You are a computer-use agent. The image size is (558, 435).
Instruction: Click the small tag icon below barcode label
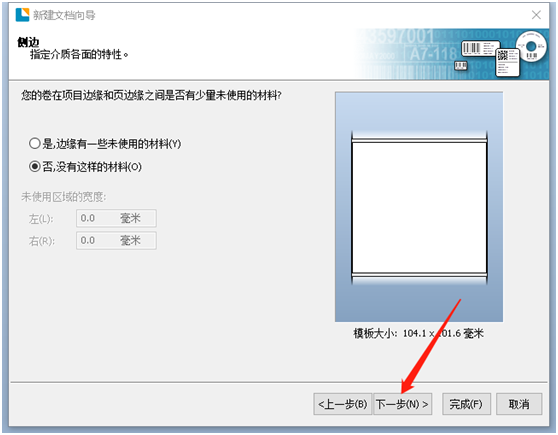(x=461, y=65)
